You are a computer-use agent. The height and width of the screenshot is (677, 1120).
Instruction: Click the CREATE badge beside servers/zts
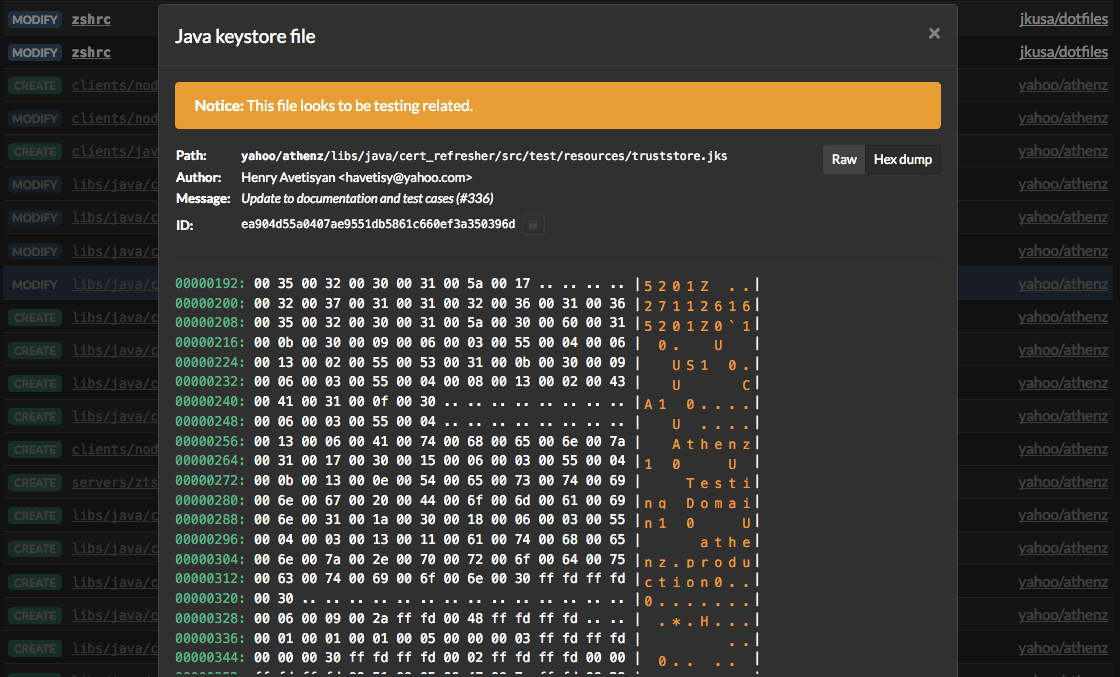(x=35, y=483)
